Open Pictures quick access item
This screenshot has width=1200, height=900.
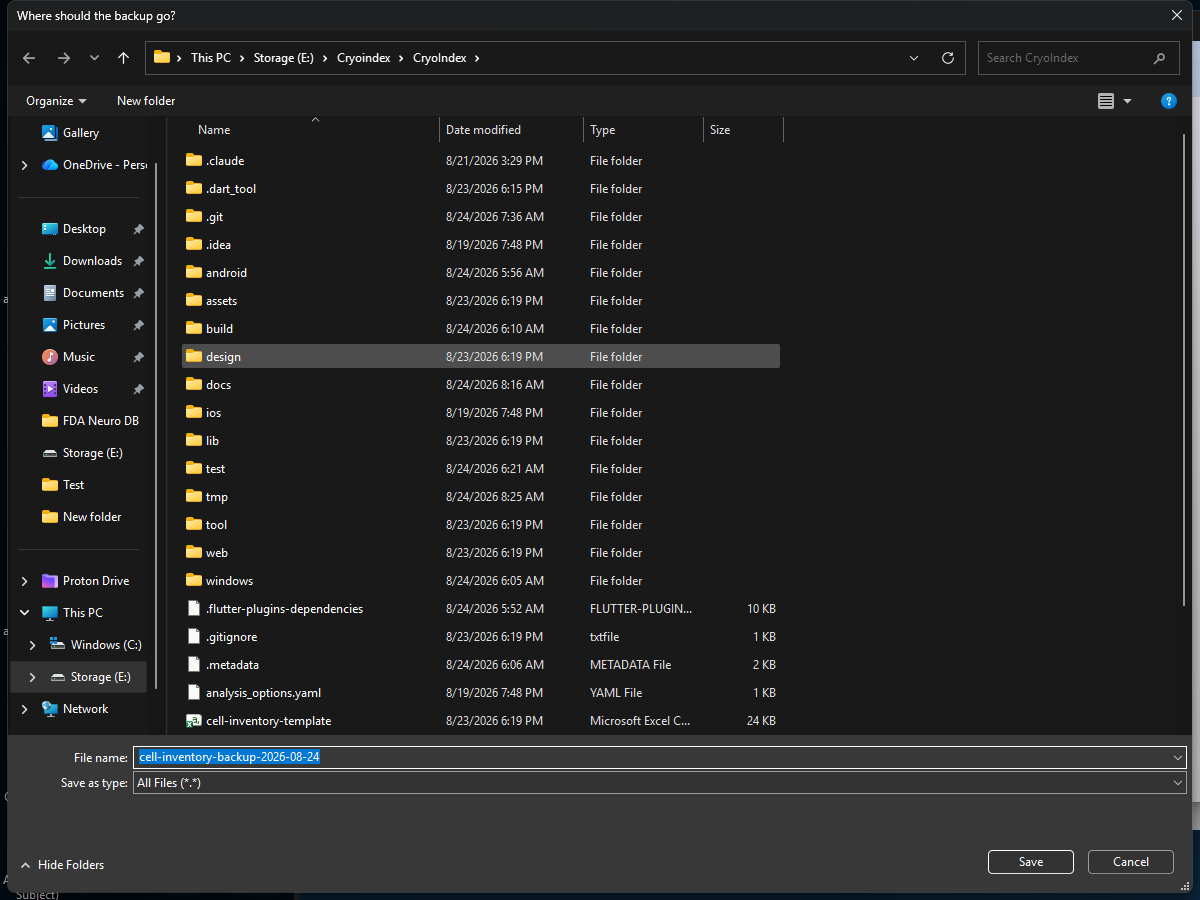[x=84, y=325]
